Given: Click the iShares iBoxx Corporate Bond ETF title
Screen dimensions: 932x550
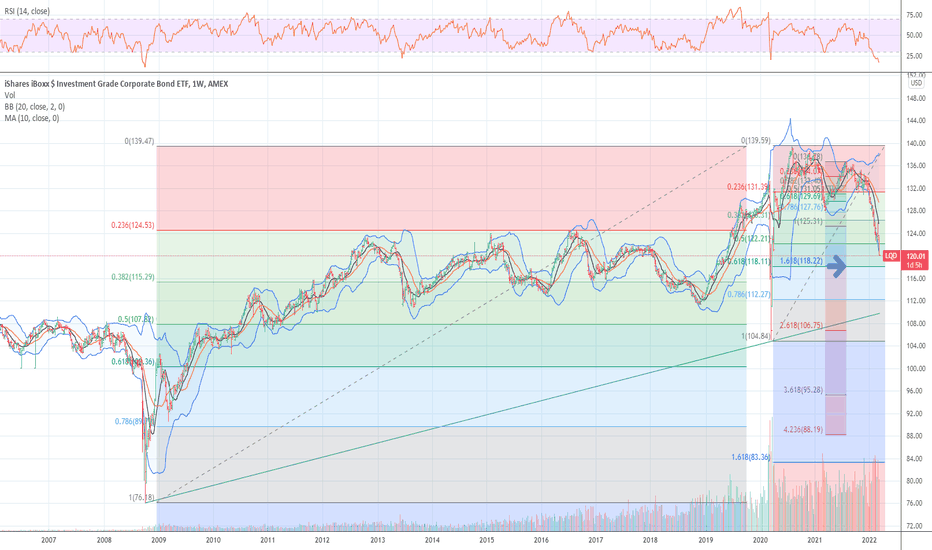Looking at the screenshot, I should (x=116, y=84).
